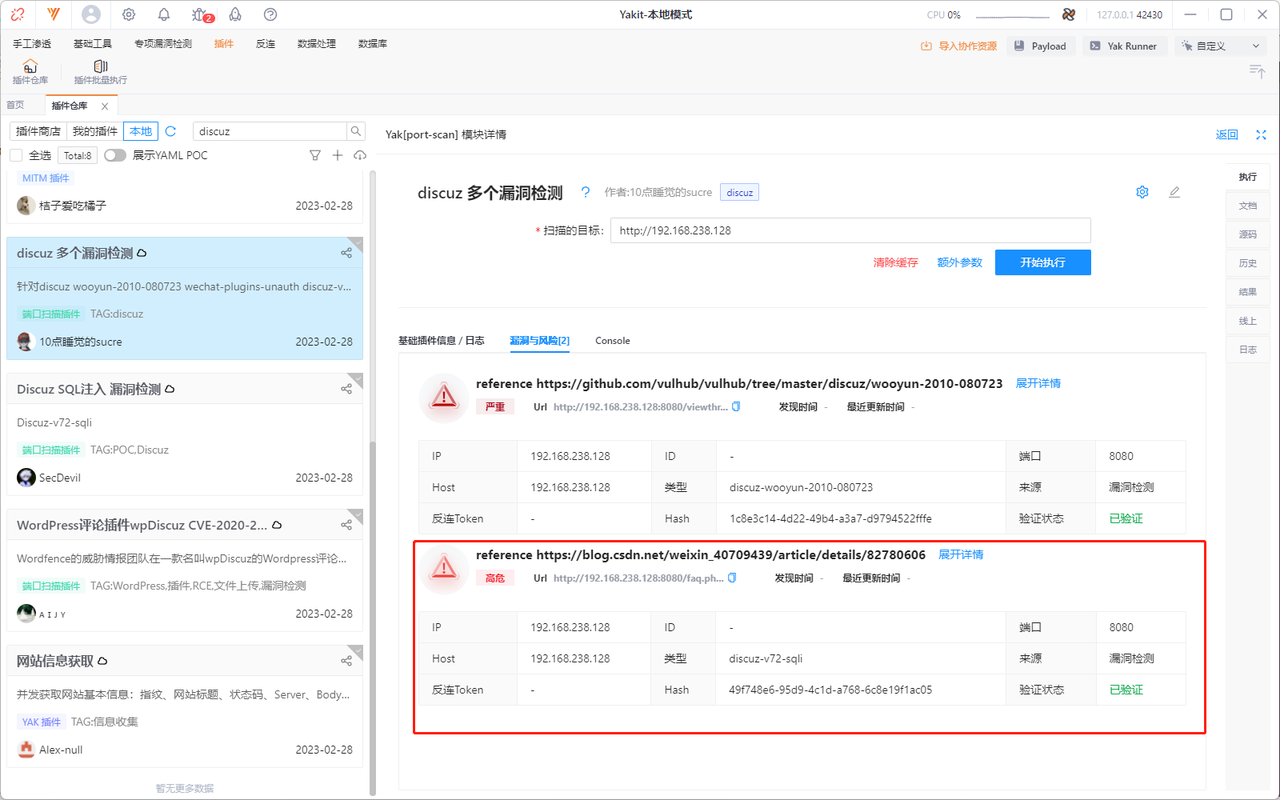The width and height of the screenshot is (1280, 800).
Task: Open the 数据库 menu
Action: [x=373, y=44]
